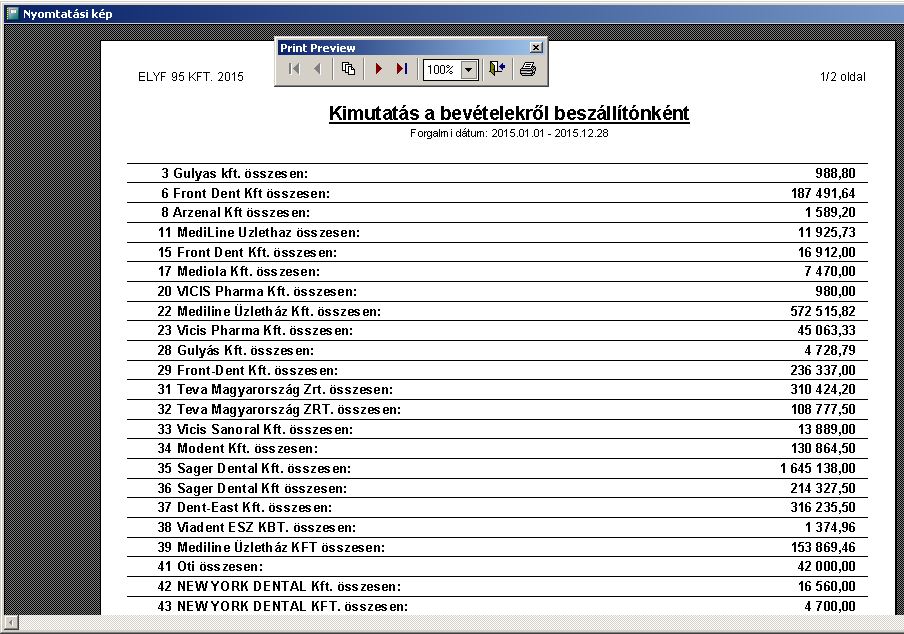Select the 32 Teva Magyarország ZRT. row
This screenshot has width=904, height=634.
click(x=497, y=409)
